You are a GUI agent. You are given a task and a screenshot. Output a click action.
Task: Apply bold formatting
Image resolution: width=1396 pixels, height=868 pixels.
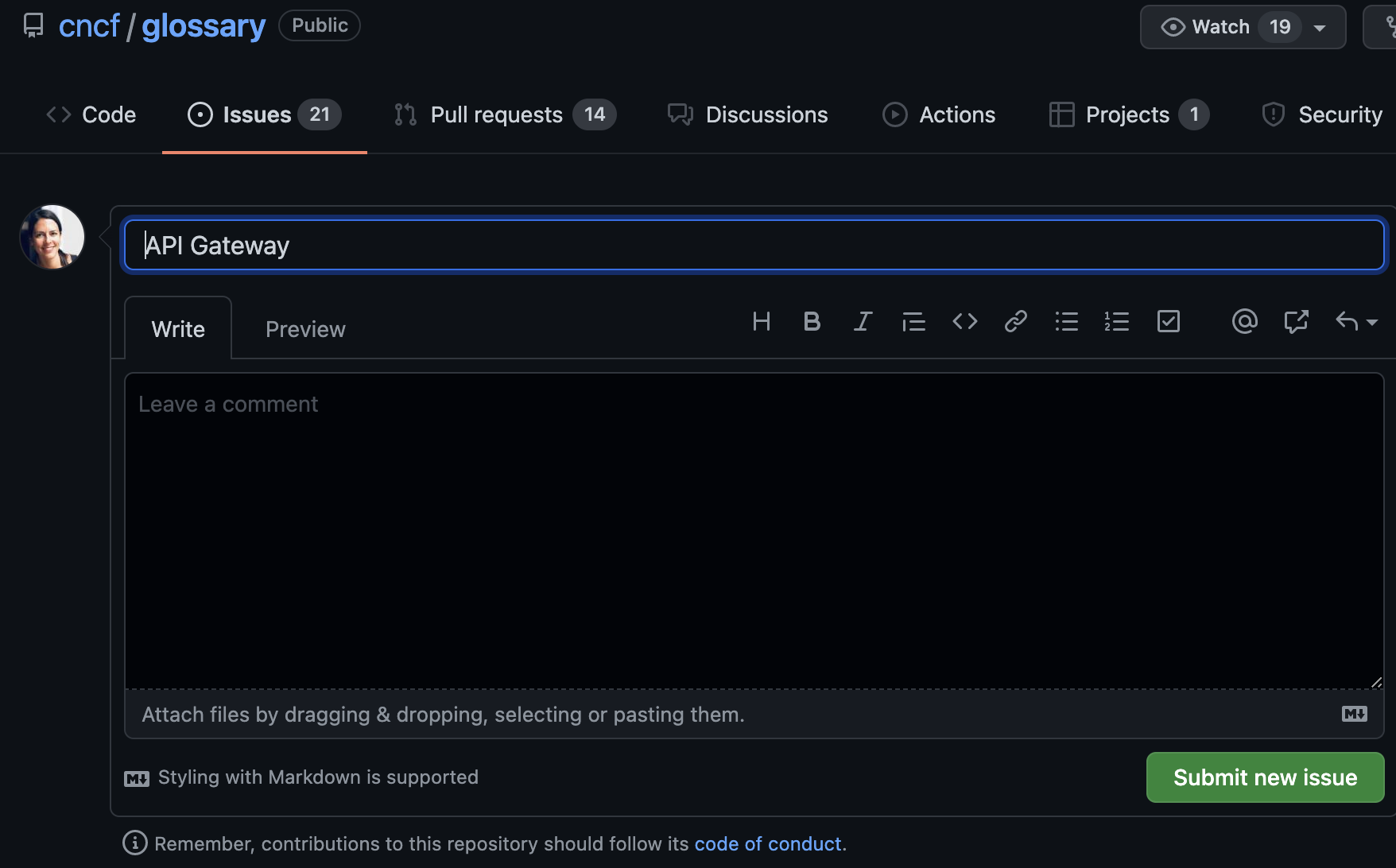point(812,321)
